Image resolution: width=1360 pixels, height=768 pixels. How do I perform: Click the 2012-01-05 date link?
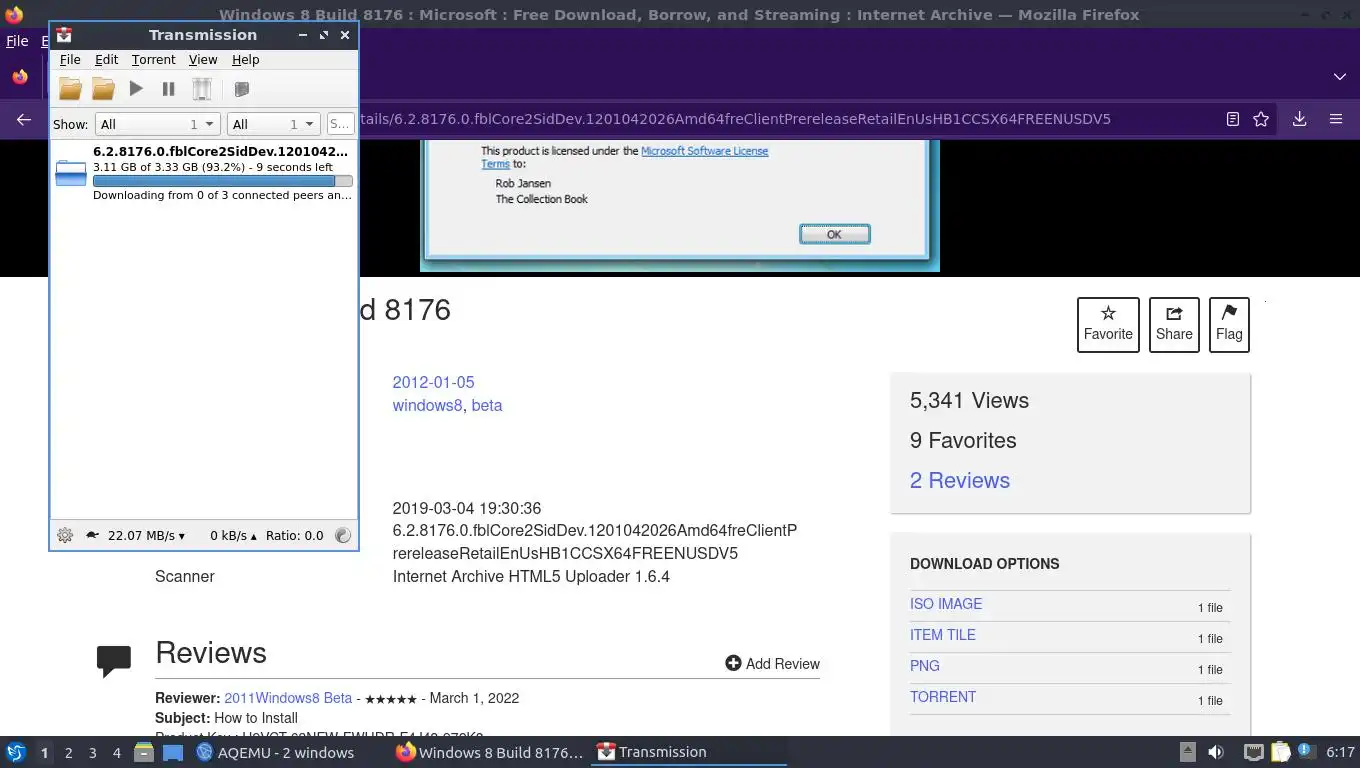click(433, 382)
